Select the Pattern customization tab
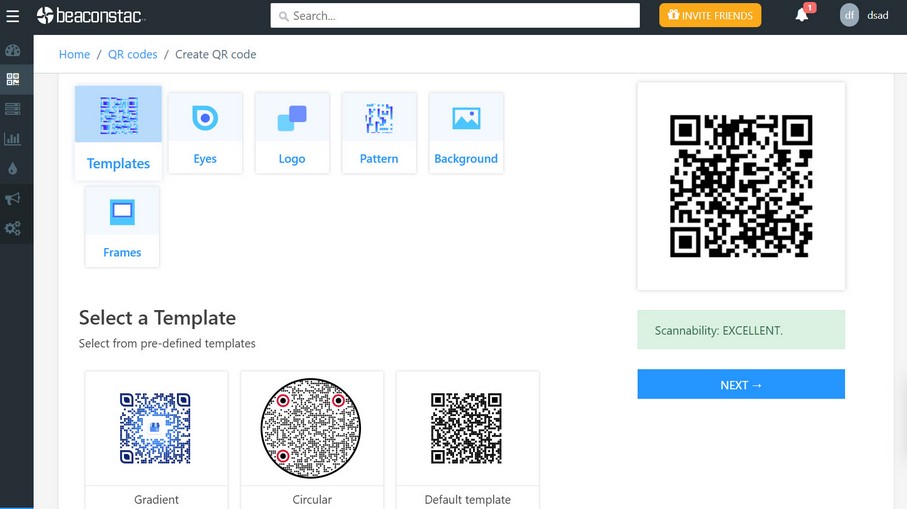907x509 pixels. pos(379,133)
